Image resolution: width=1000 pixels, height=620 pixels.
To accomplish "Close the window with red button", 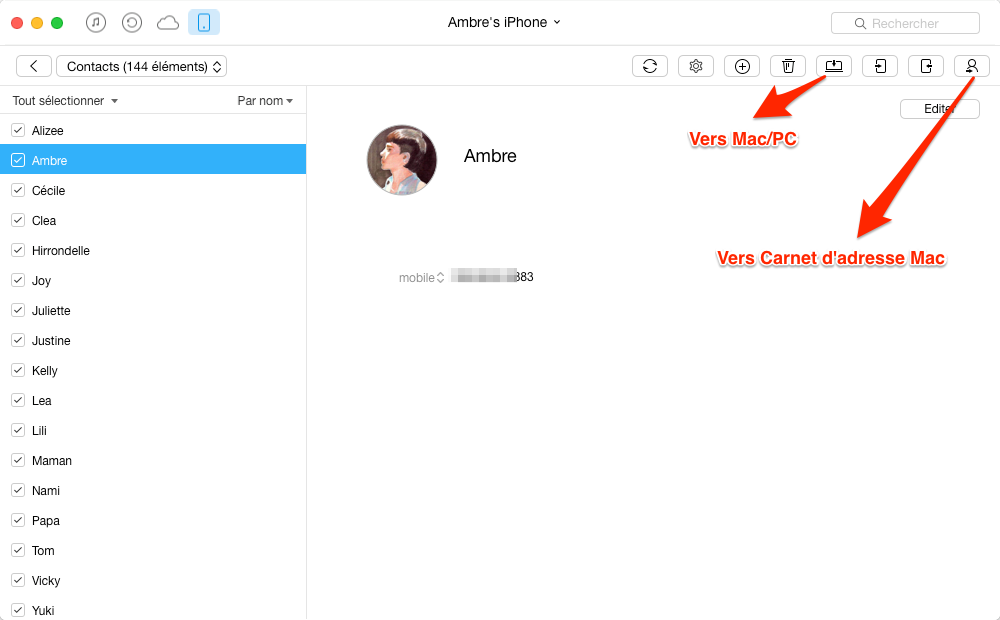I will pos(17,23).
